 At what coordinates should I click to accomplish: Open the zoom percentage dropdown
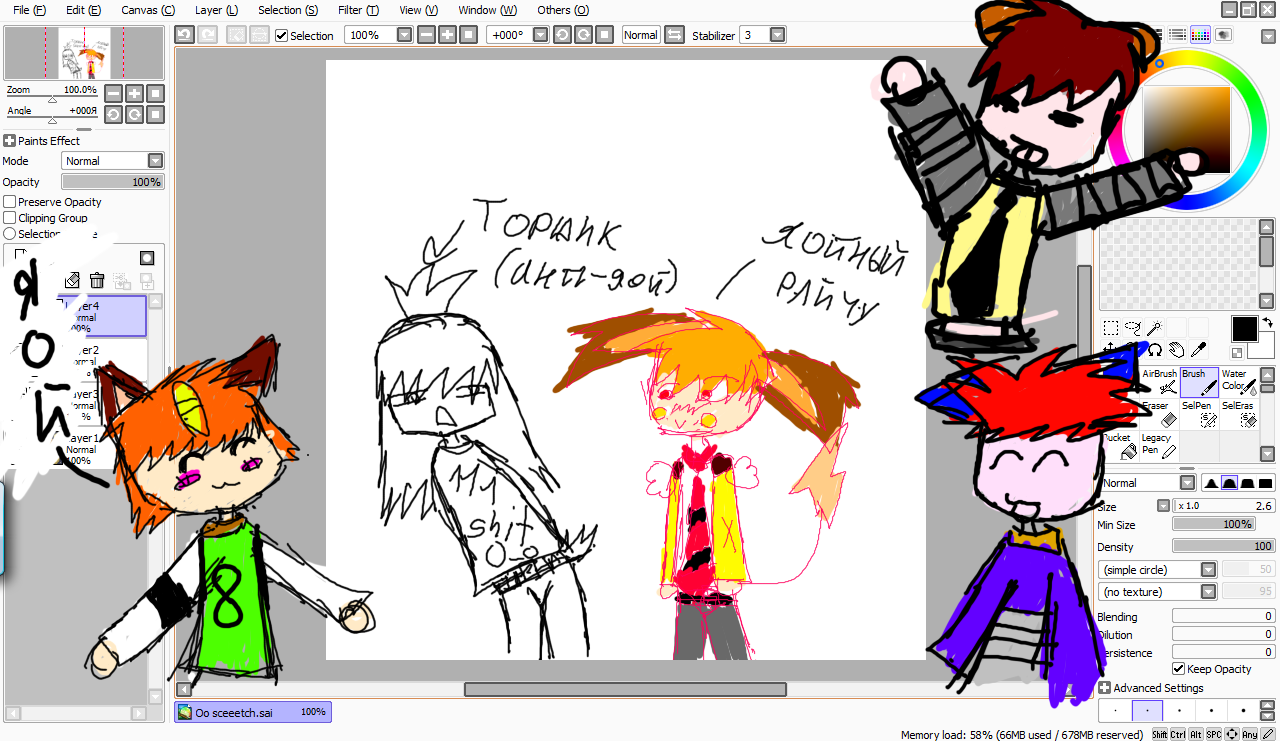[x=404, y=34]
